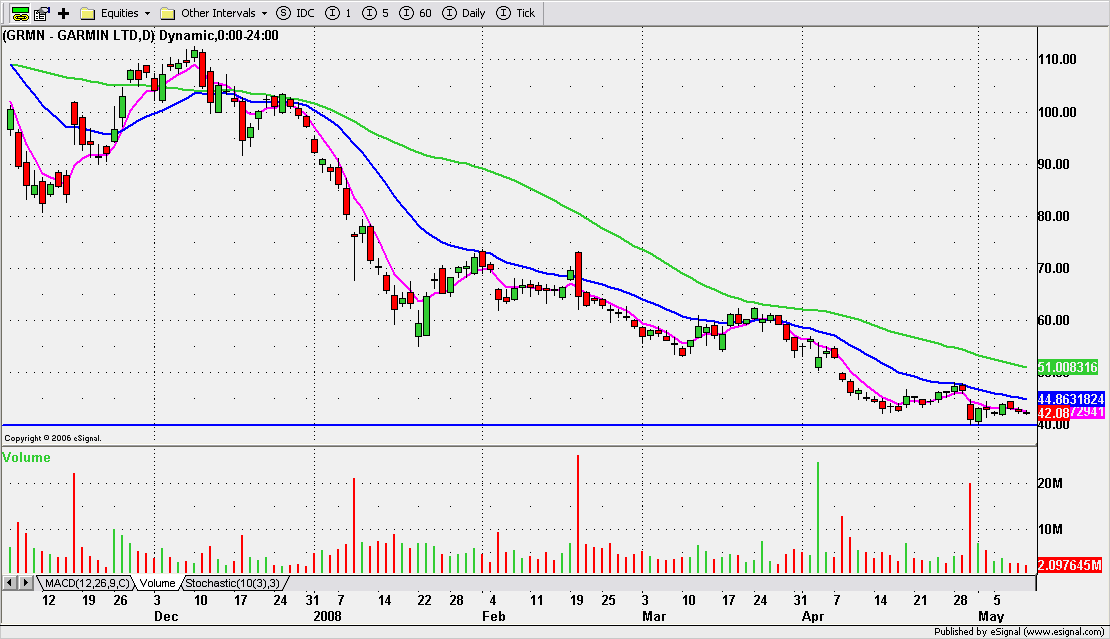Expand the Other Intervals dropdown
This screenshot has width=1110, height=639.
click(214, 13)
